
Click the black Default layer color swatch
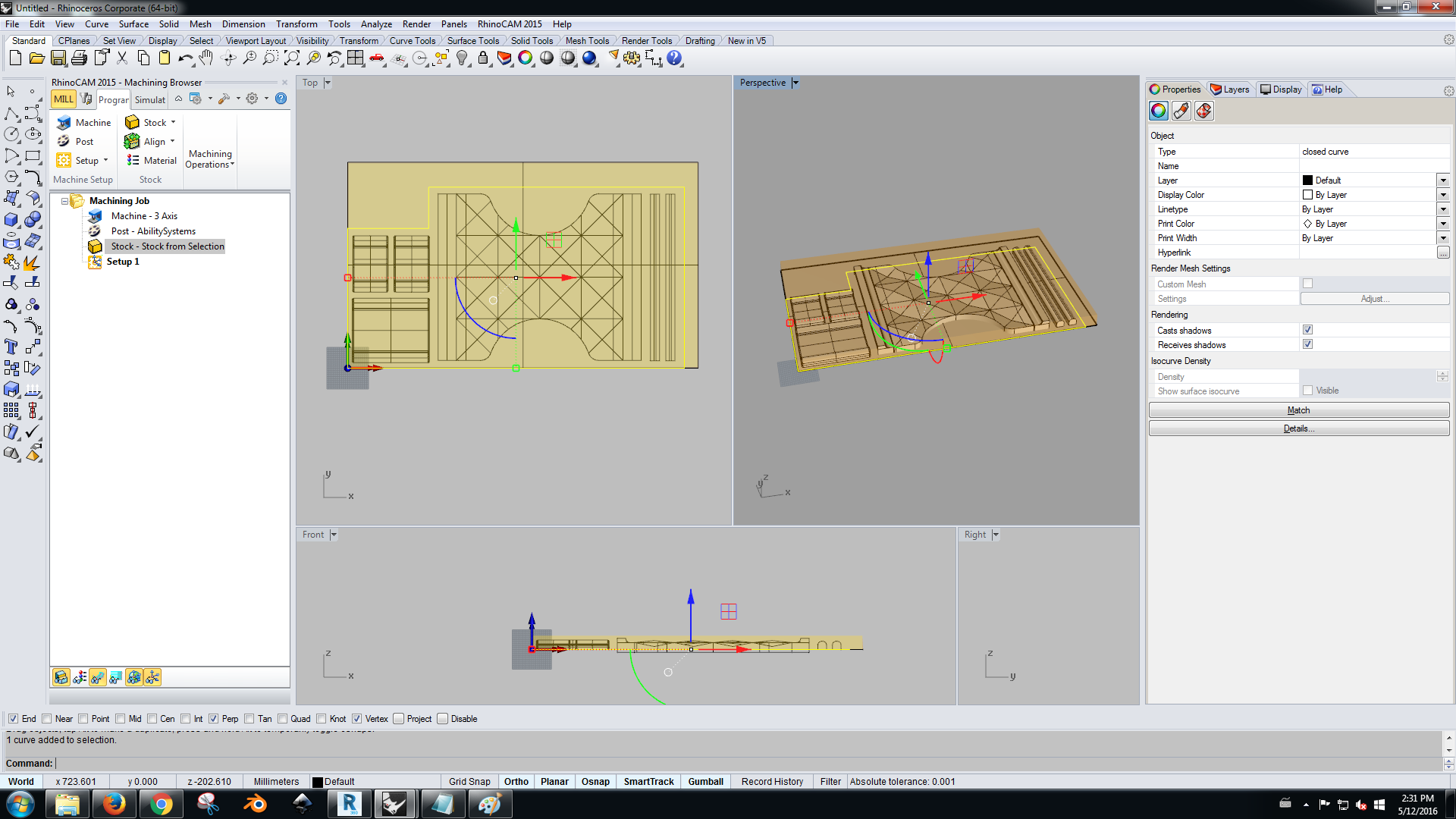1307,180
